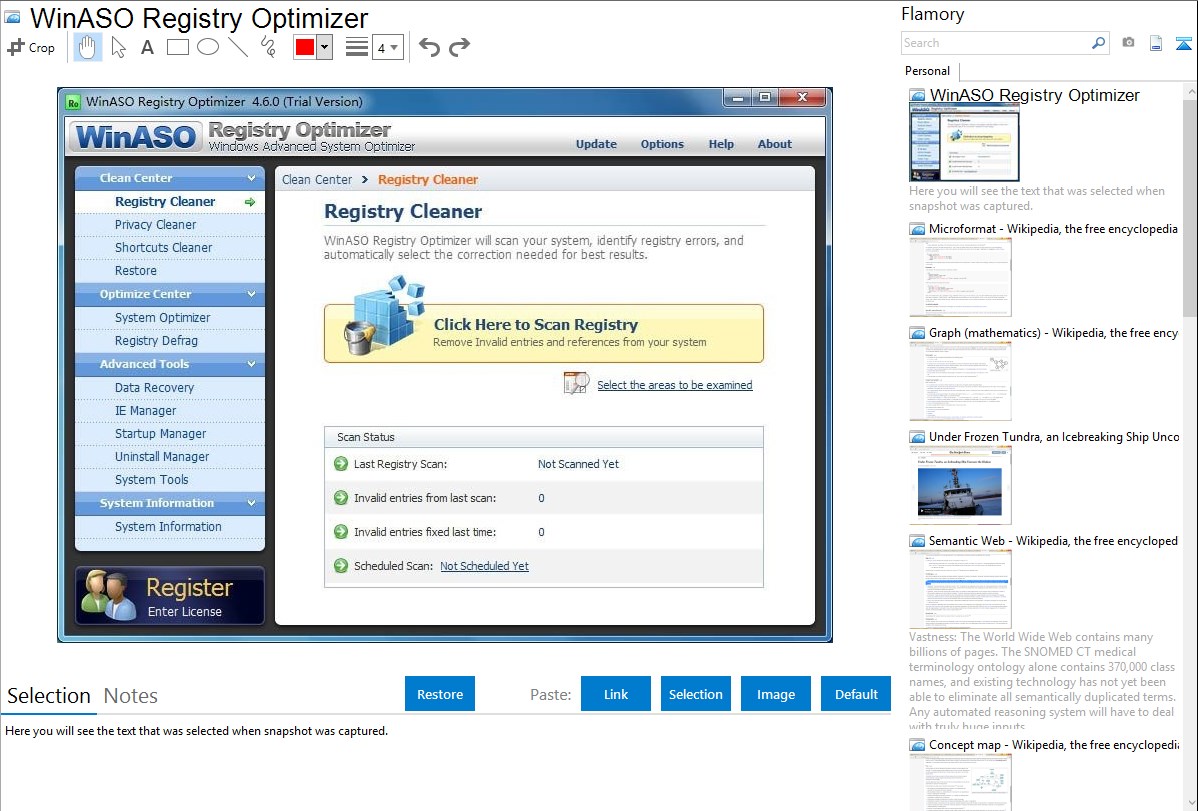Pick the rectangle shape tool

177,47
